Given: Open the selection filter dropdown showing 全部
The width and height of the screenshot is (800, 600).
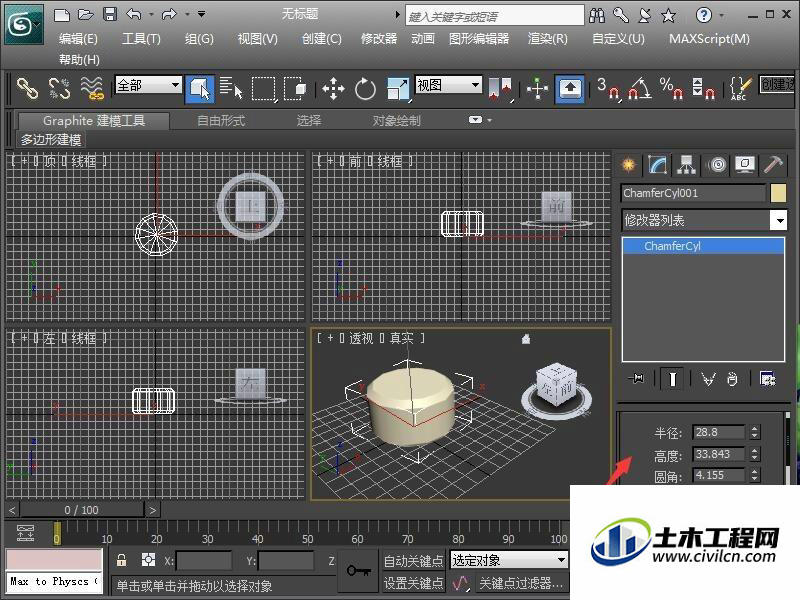Looking at the screenshot, I should 148,85.
